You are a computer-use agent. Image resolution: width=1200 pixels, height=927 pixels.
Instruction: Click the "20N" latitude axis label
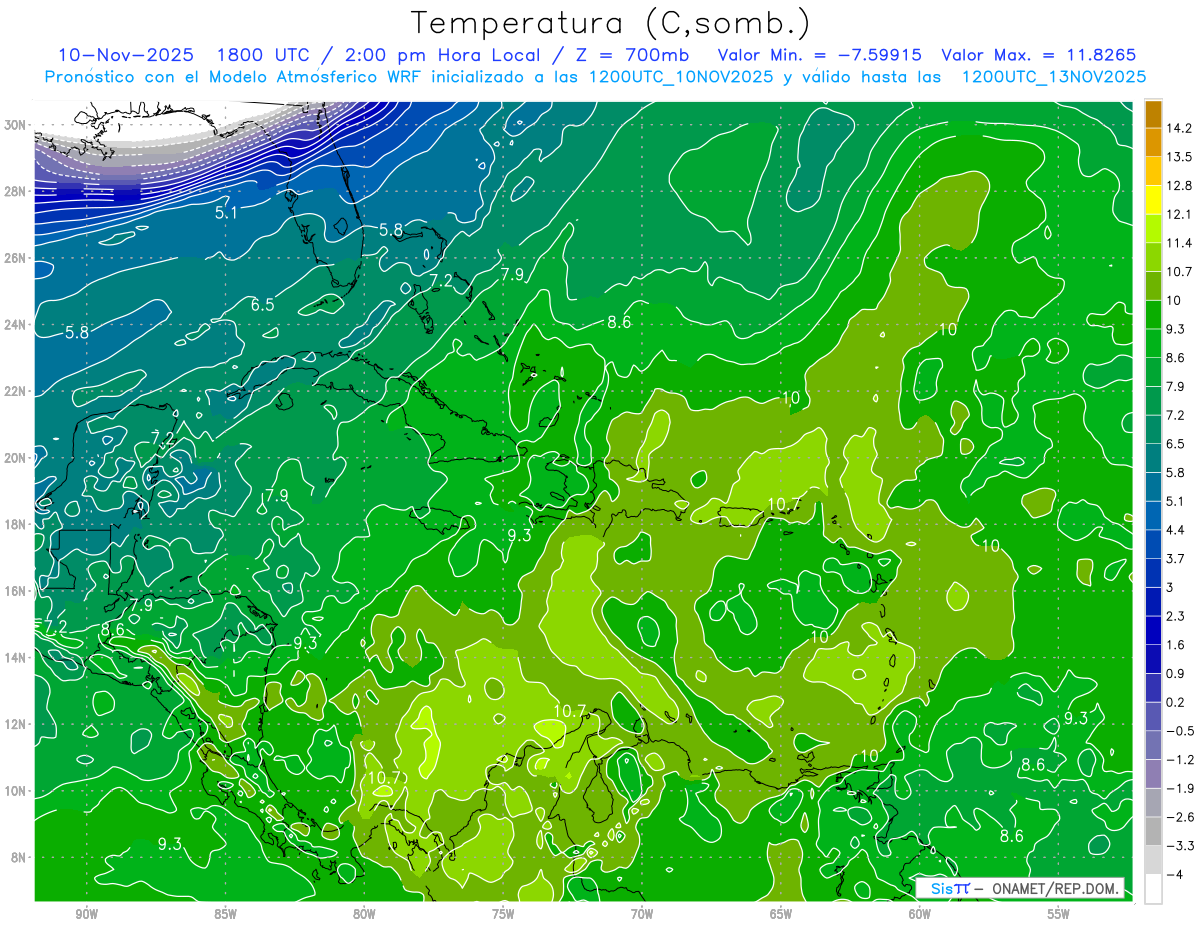click(x=16, y=458)
